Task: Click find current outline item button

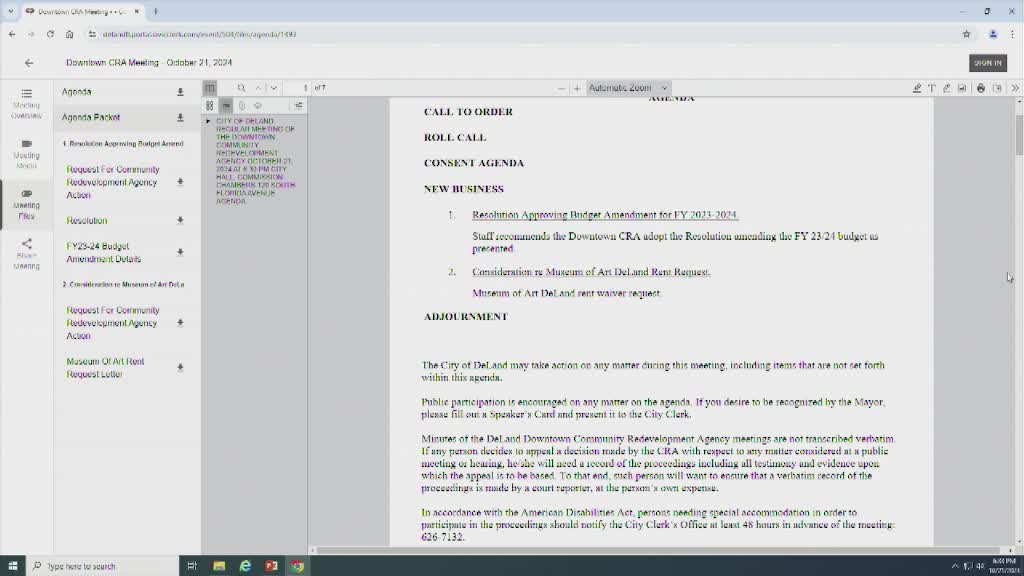Action: 298,105
